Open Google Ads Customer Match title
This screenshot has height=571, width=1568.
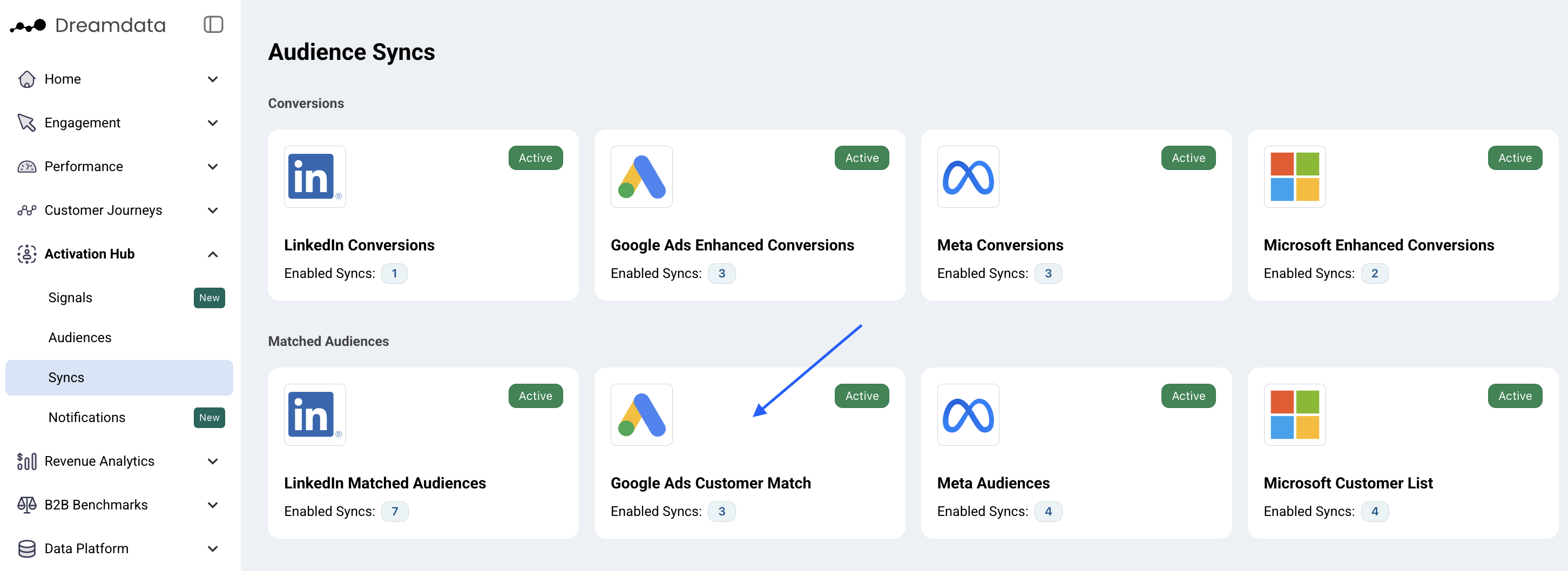click(711, 483)
